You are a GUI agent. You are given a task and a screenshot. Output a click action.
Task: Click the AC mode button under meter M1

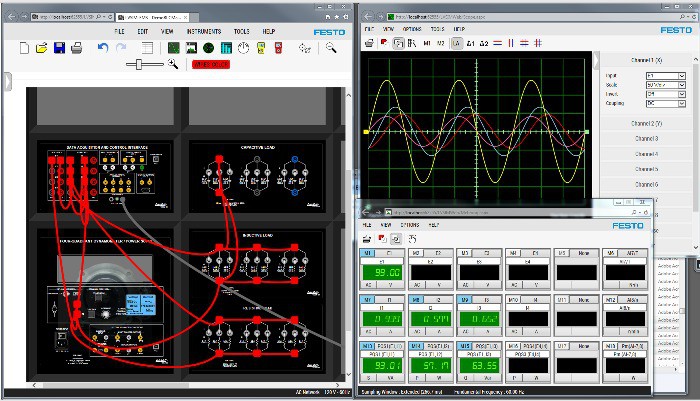coord(367,284)
